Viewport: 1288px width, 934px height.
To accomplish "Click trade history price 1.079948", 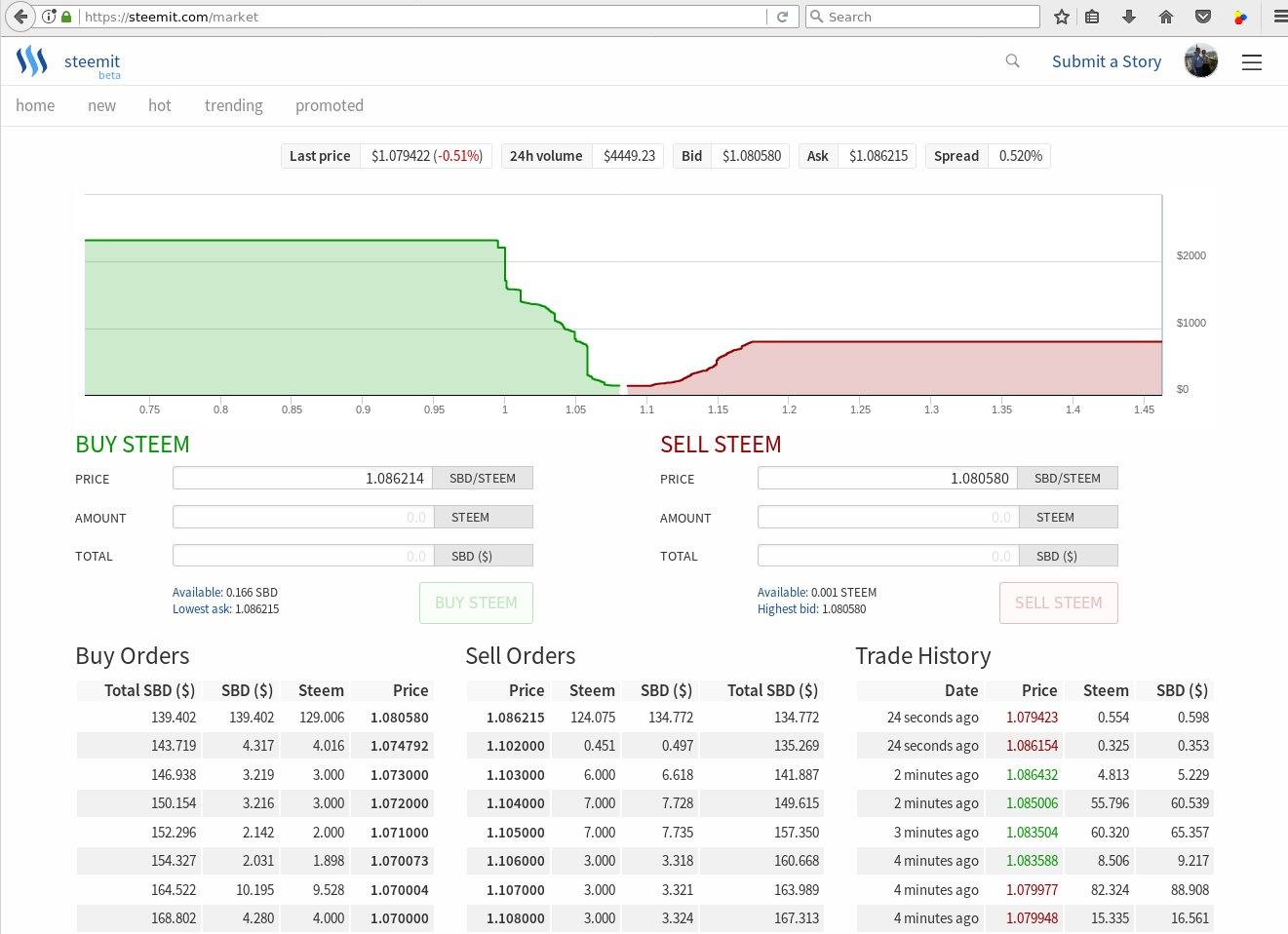I will (1032, 918).
